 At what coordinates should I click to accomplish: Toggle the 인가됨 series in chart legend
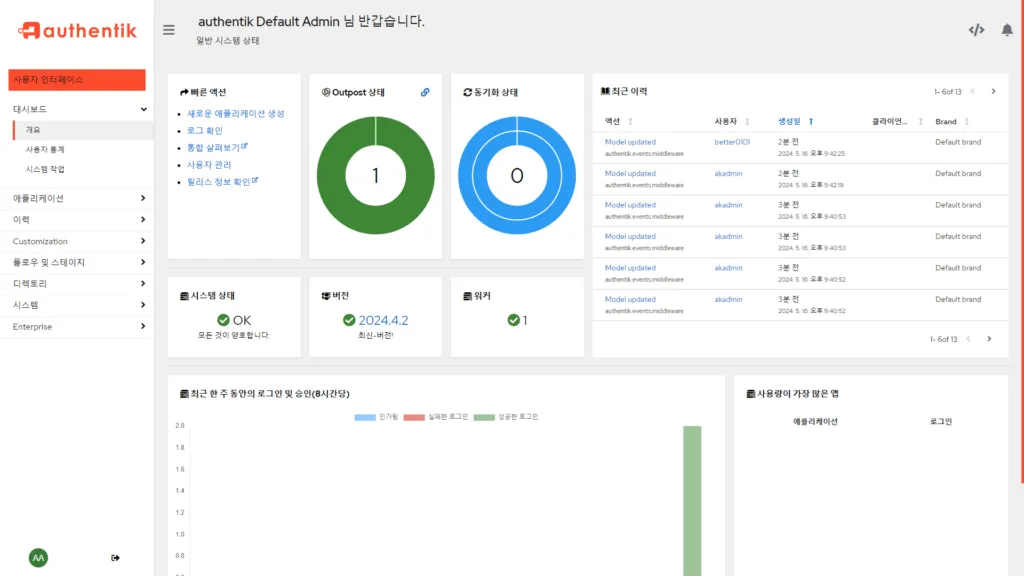[374, 416]
